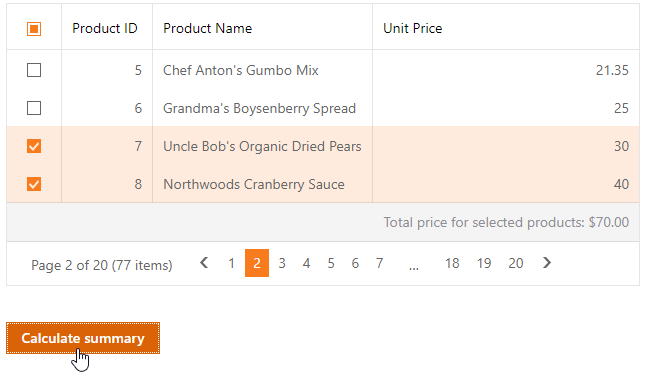Jump to page 1 in the pager
This screenshot has height=378, width=648.
point(231,263)
